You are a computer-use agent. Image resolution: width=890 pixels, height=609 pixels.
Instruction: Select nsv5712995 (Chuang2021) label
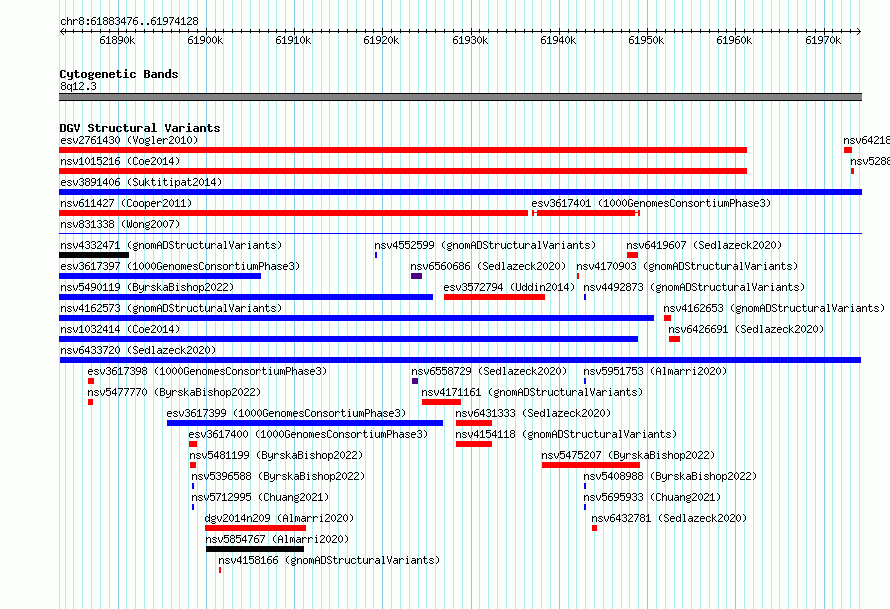click(260, 497)
